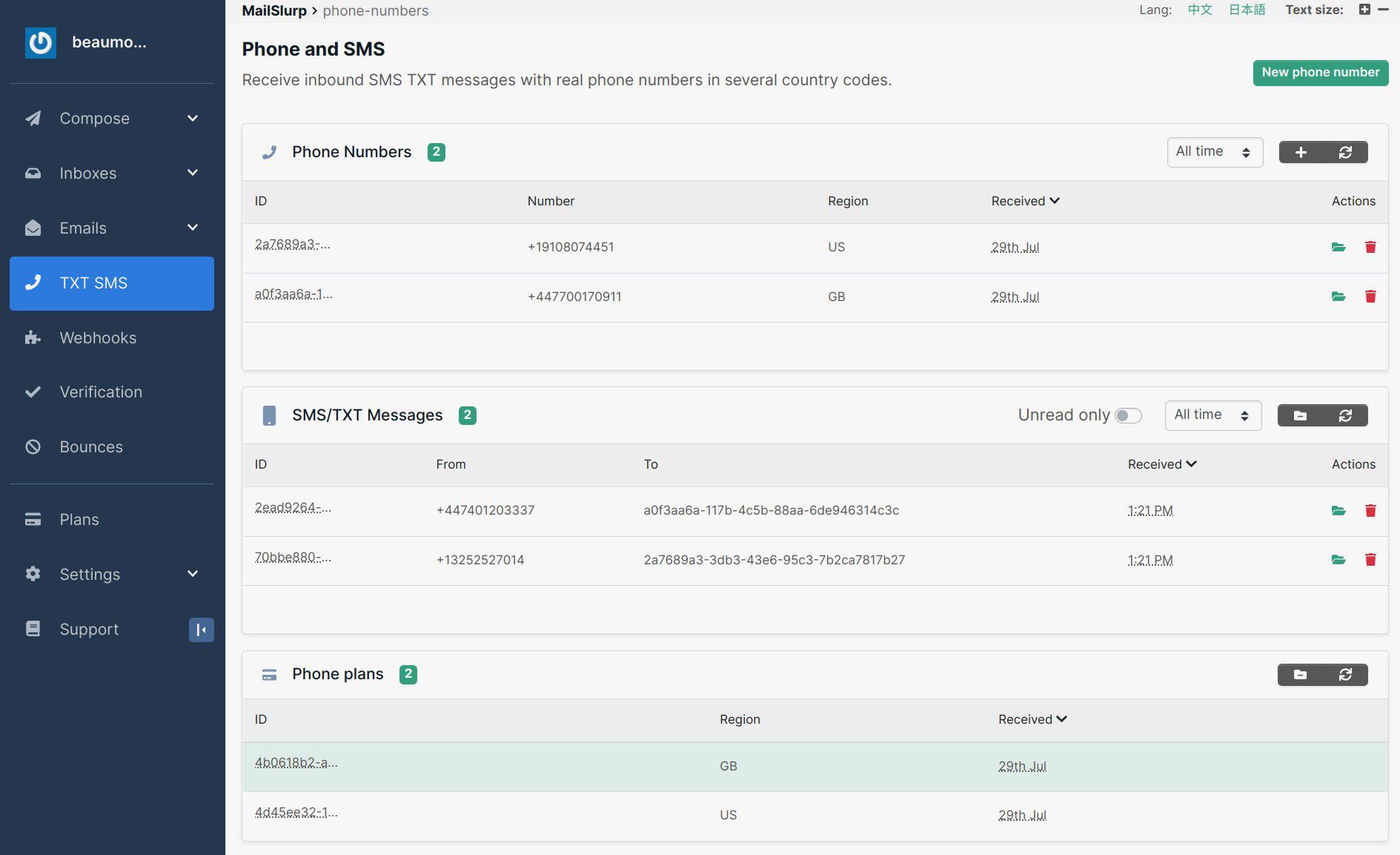This screenshot has width=1400, height=855.
Task: Refresh the Phone Numbers list
Action: [x=1345, y=152]
